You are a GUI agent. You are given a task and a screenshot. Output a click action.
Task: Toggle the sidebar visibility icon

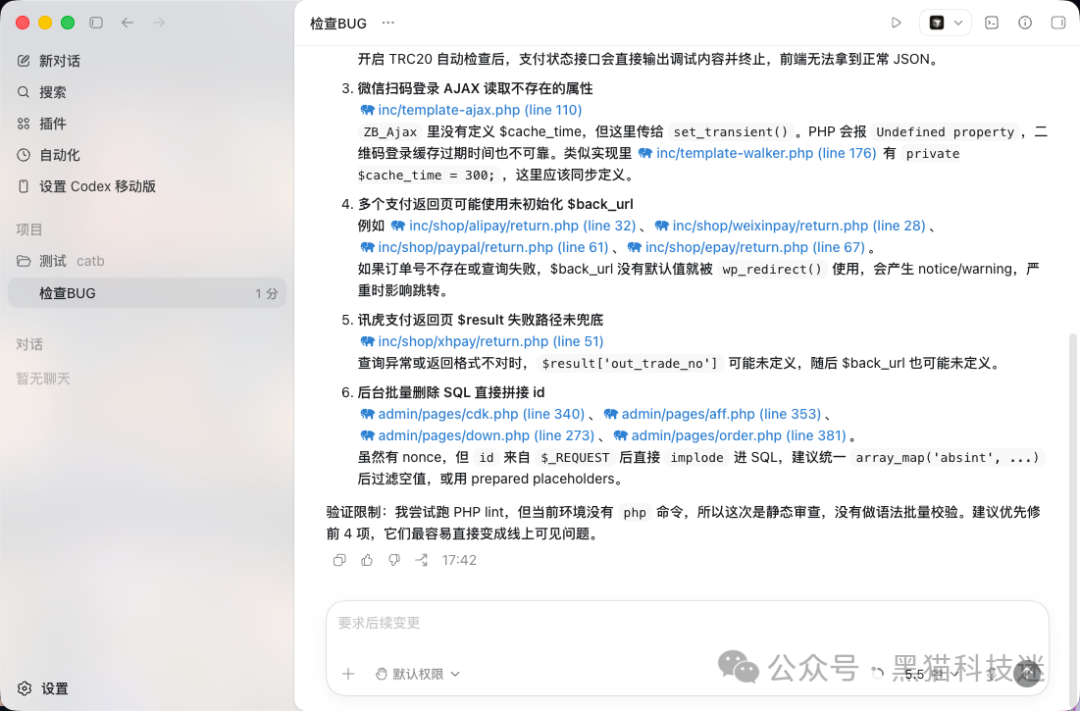(96, 23)
